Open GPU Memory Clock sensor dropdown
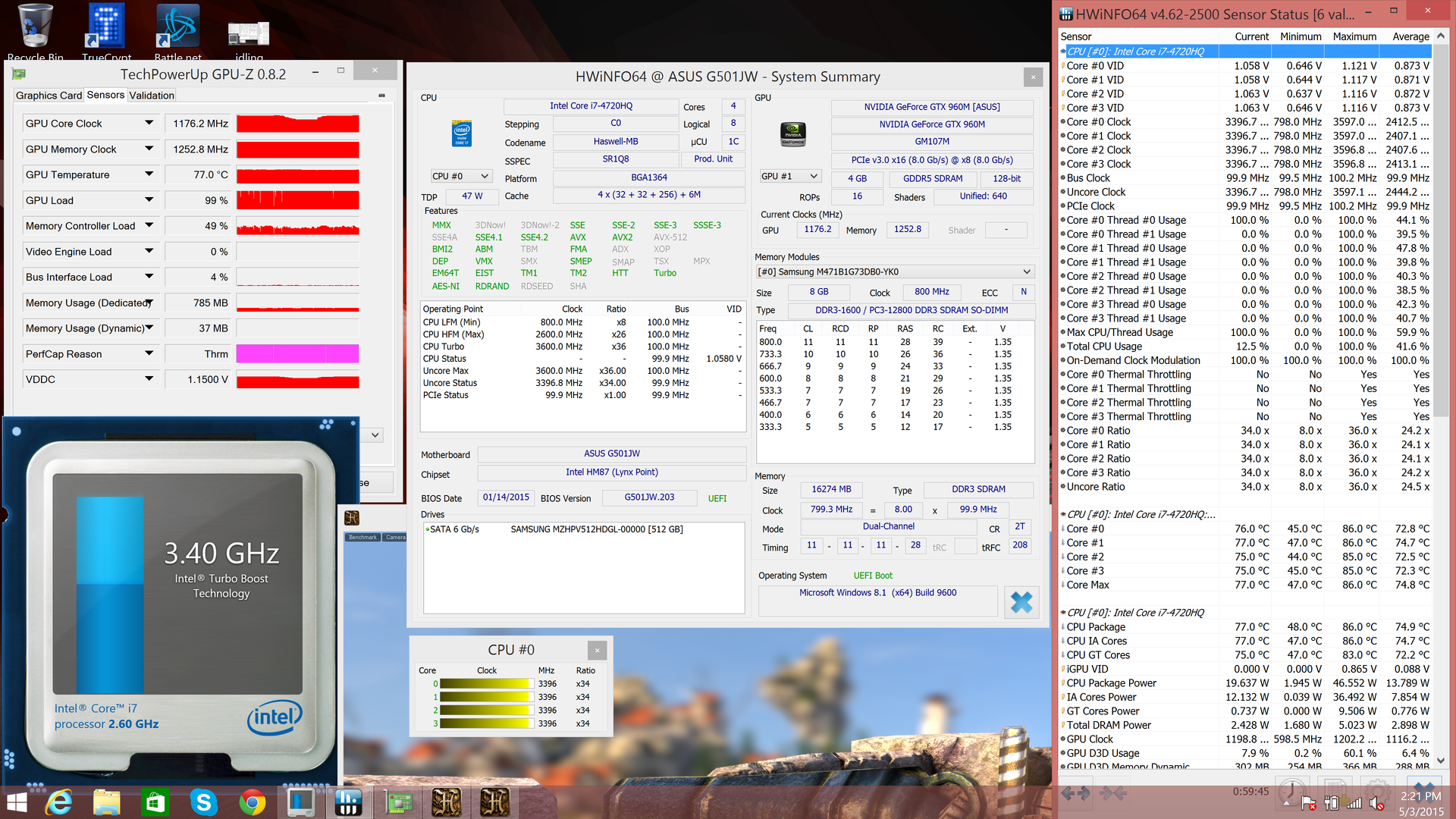 tap(149, 149)
